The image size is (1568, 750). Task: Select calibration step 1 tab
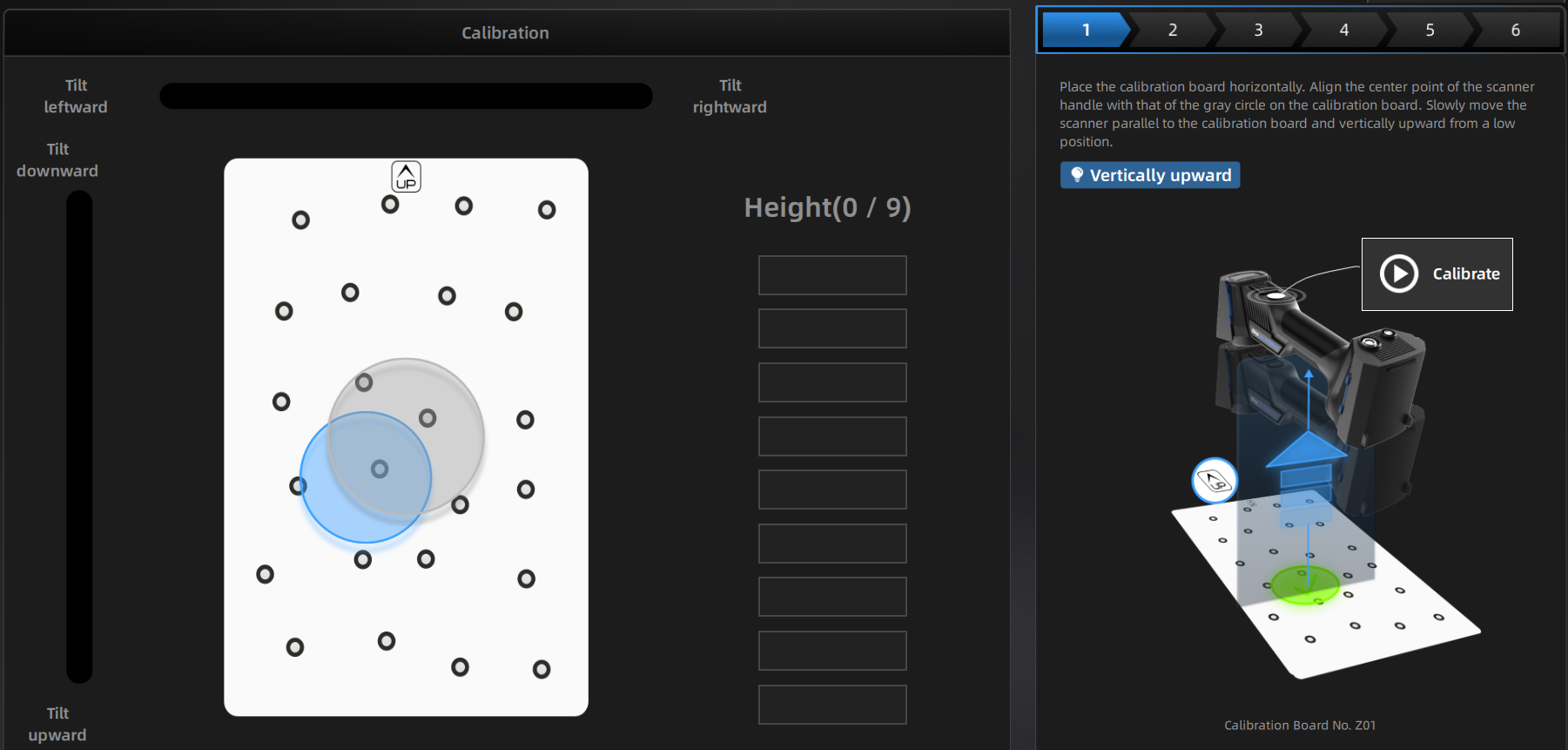[1085, 30]
